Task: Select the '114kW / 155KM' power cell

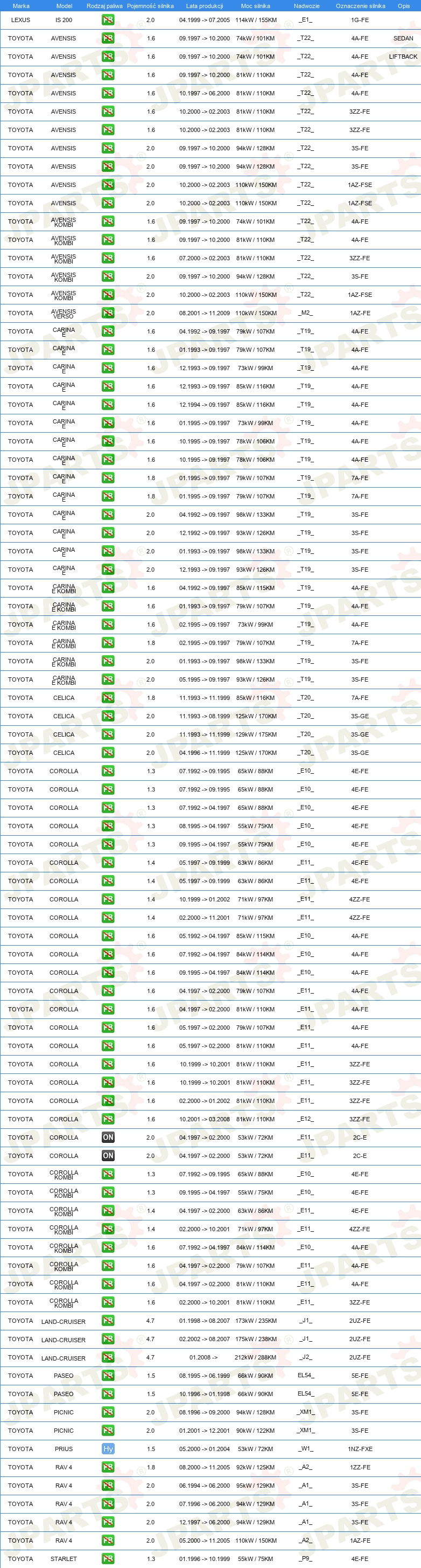Action: coord(256,20)
